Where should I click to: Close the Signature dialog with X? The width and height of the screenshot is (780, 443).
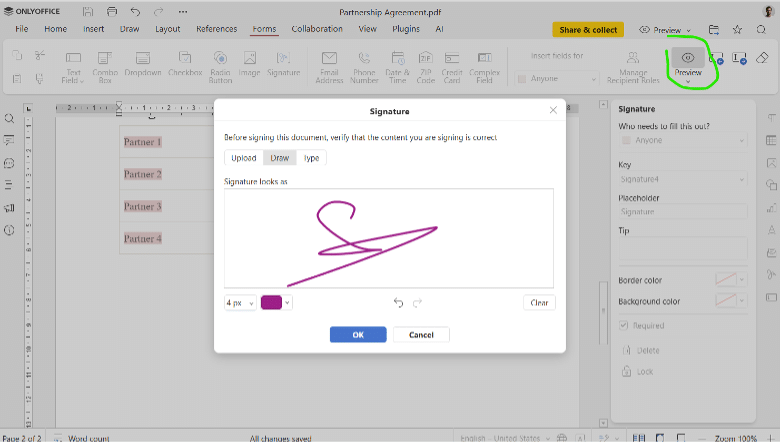[x=553, y=110]
